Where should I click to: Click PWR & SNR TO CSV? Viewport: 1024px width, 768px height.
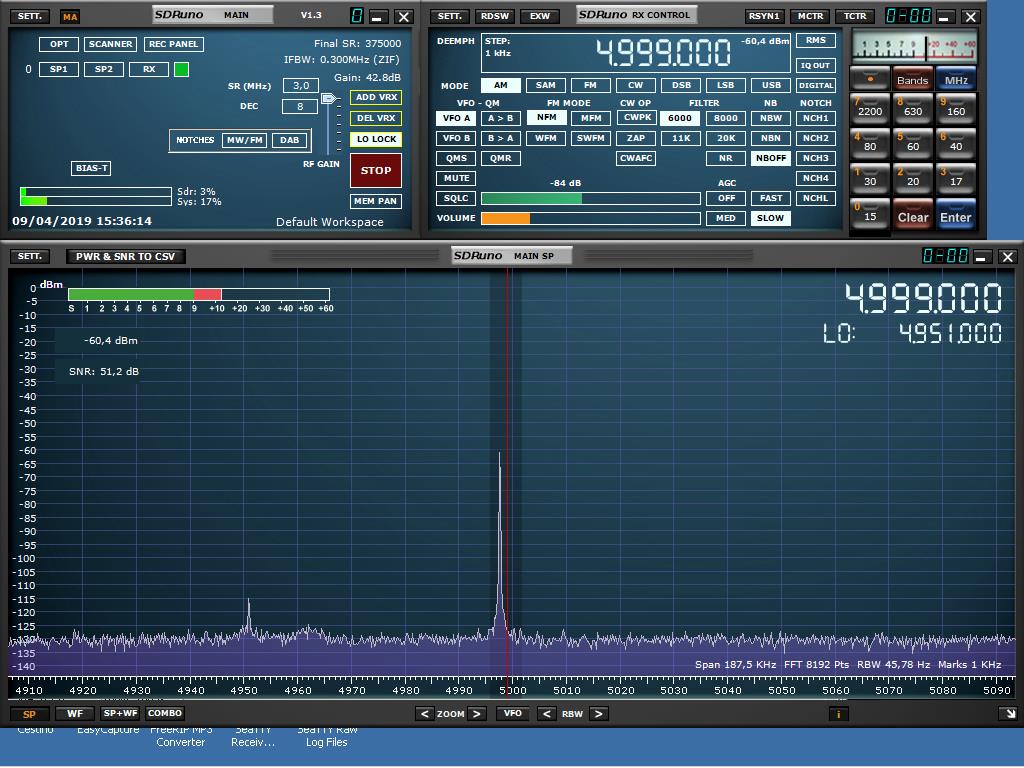pyautogui.click(x=125, y=257)
